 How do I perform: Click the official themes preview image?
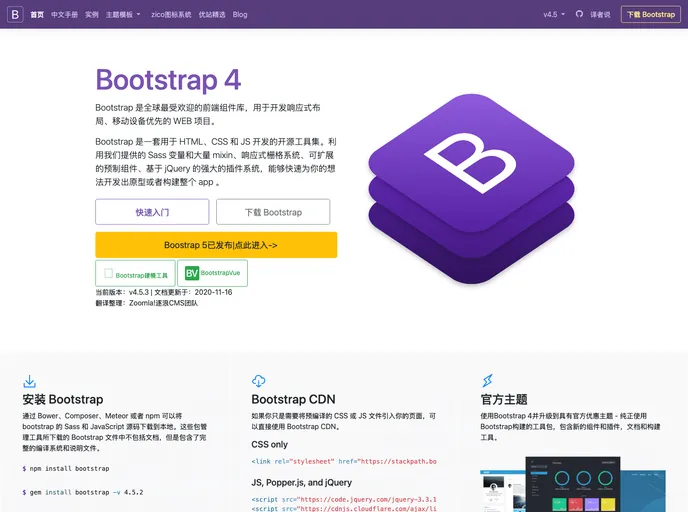coord(573,484)
